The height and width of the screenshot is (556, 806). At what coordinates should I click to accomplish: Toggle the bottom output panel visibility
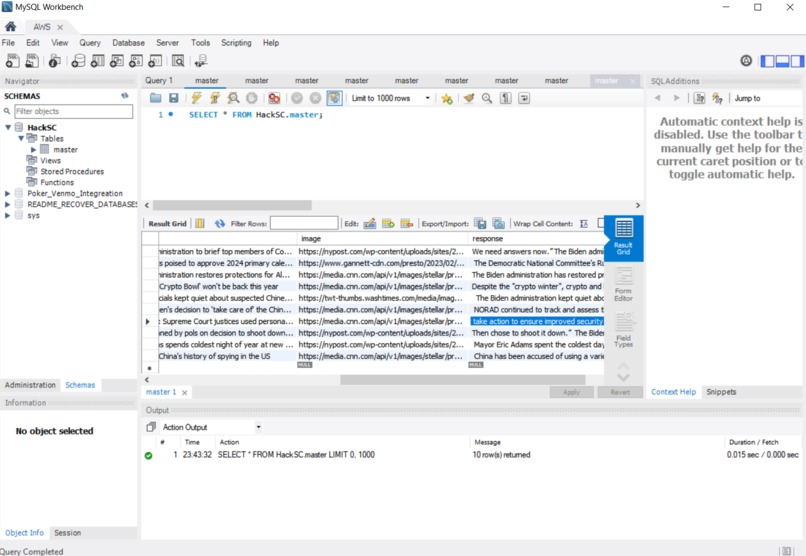pyautogui.click(x=782, y=61)
